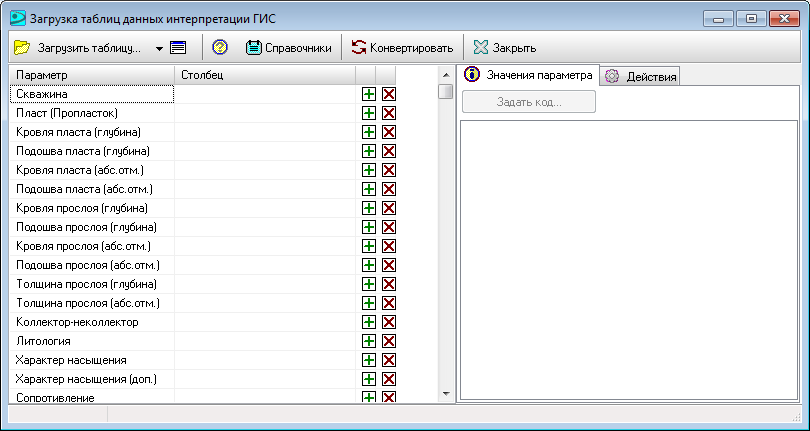Open Справочники reference books

[288, 48]
